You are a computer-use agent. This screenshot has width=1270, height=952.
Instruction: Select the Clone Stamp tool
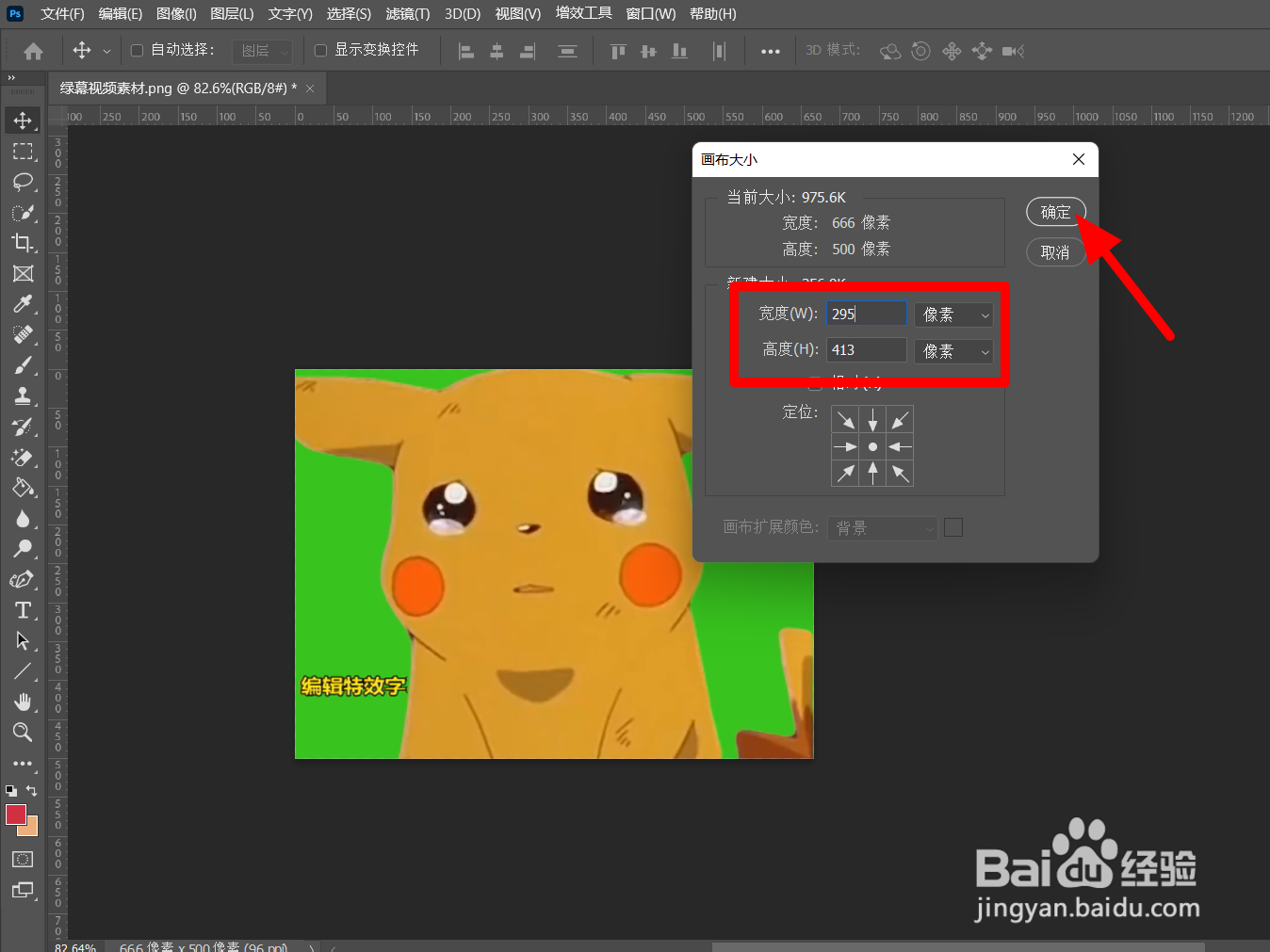pos(23,396)
